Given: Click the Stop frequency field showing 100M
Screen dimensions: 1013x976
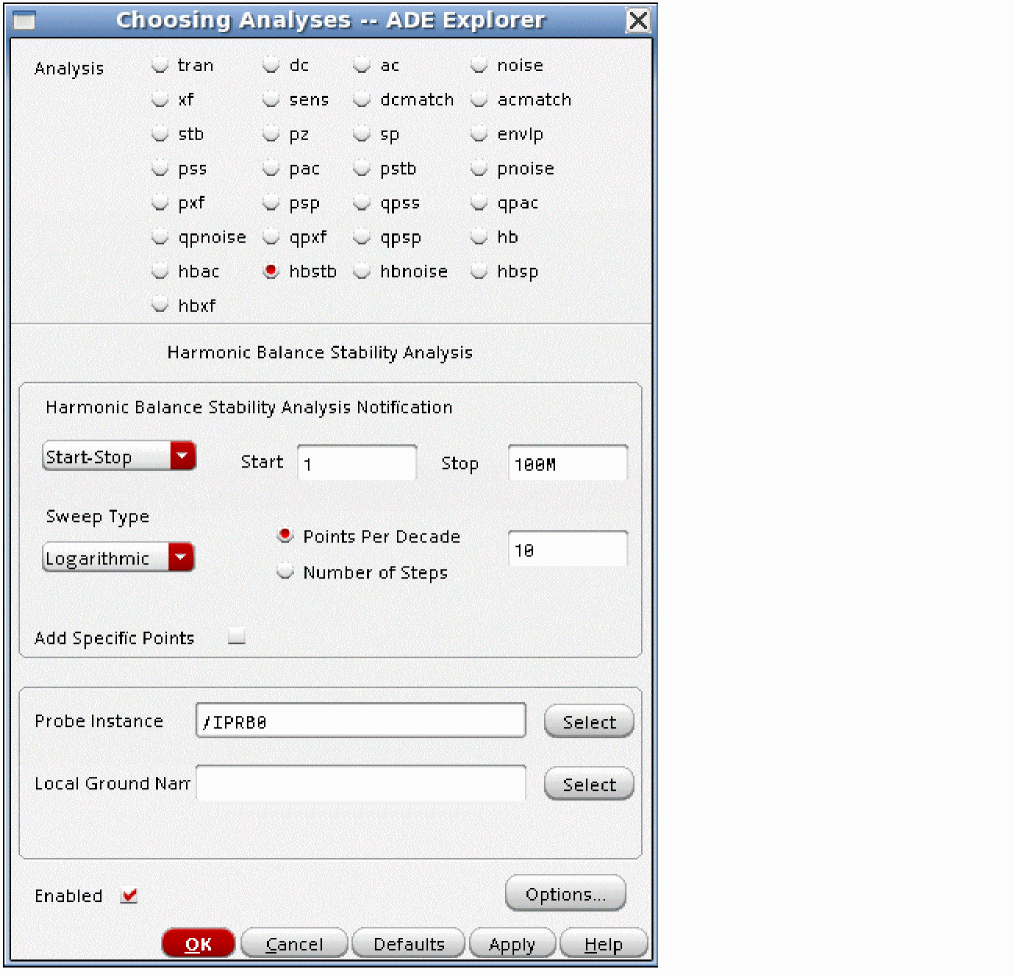Looking at the screenshot, I should pyautogui.click(x=567, y=462).
